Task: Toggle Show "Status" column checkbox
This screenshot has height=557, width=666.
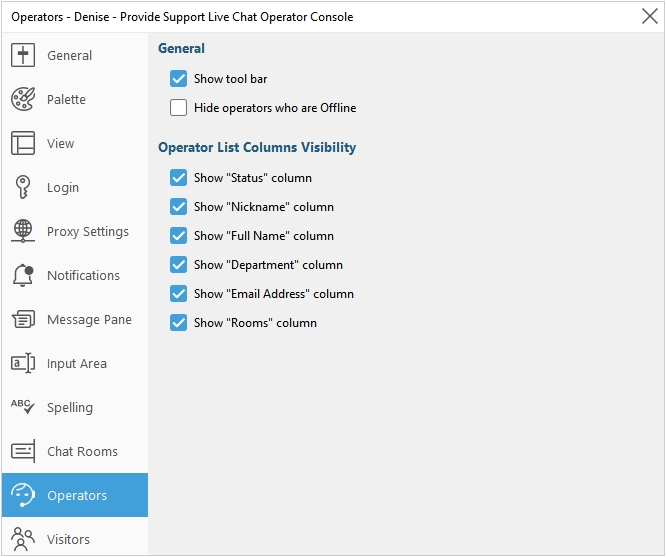Action: tap(179, 178)
